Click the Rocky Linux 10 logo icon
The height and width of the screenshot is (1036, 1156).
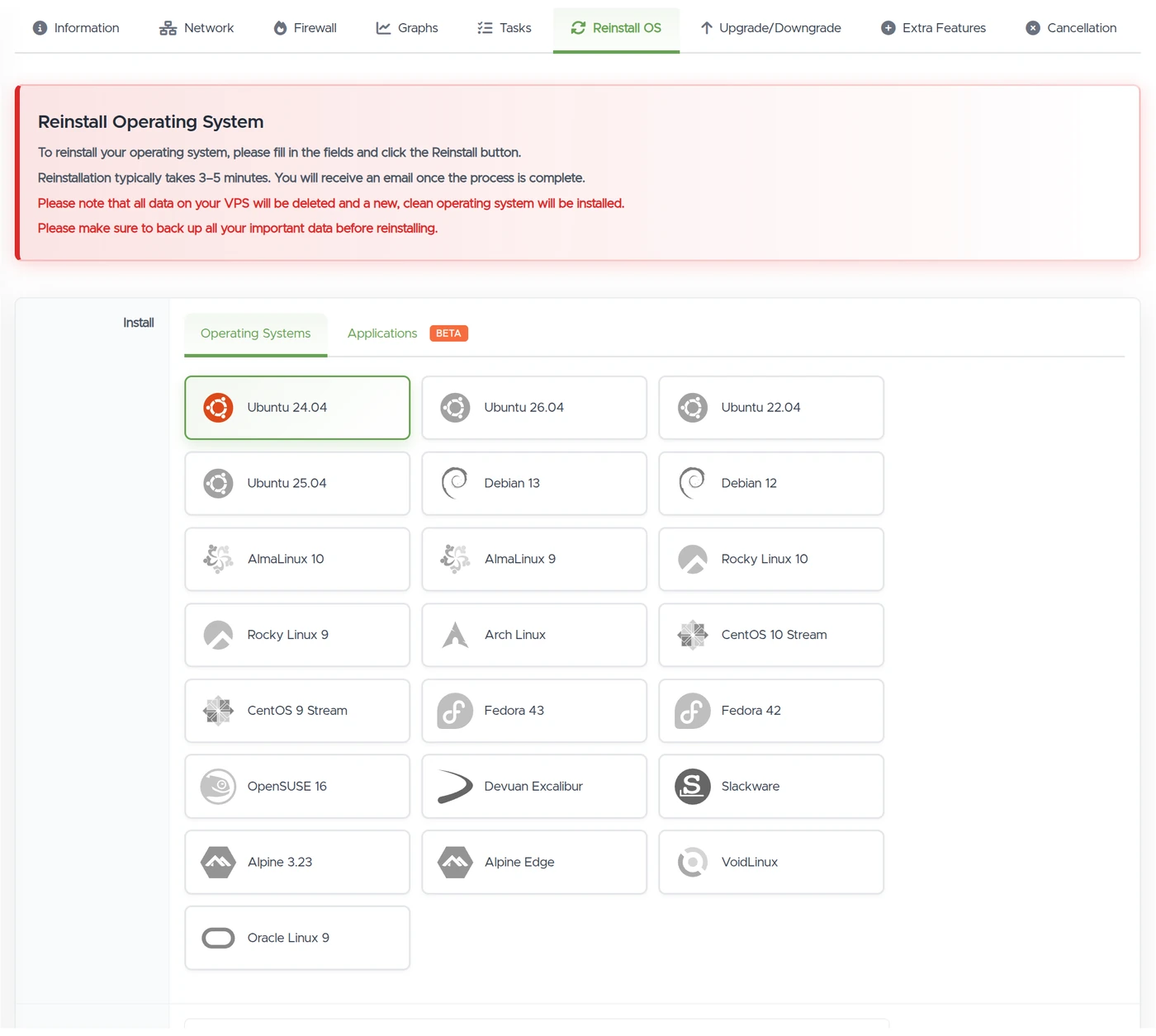[x=692, y=560]
